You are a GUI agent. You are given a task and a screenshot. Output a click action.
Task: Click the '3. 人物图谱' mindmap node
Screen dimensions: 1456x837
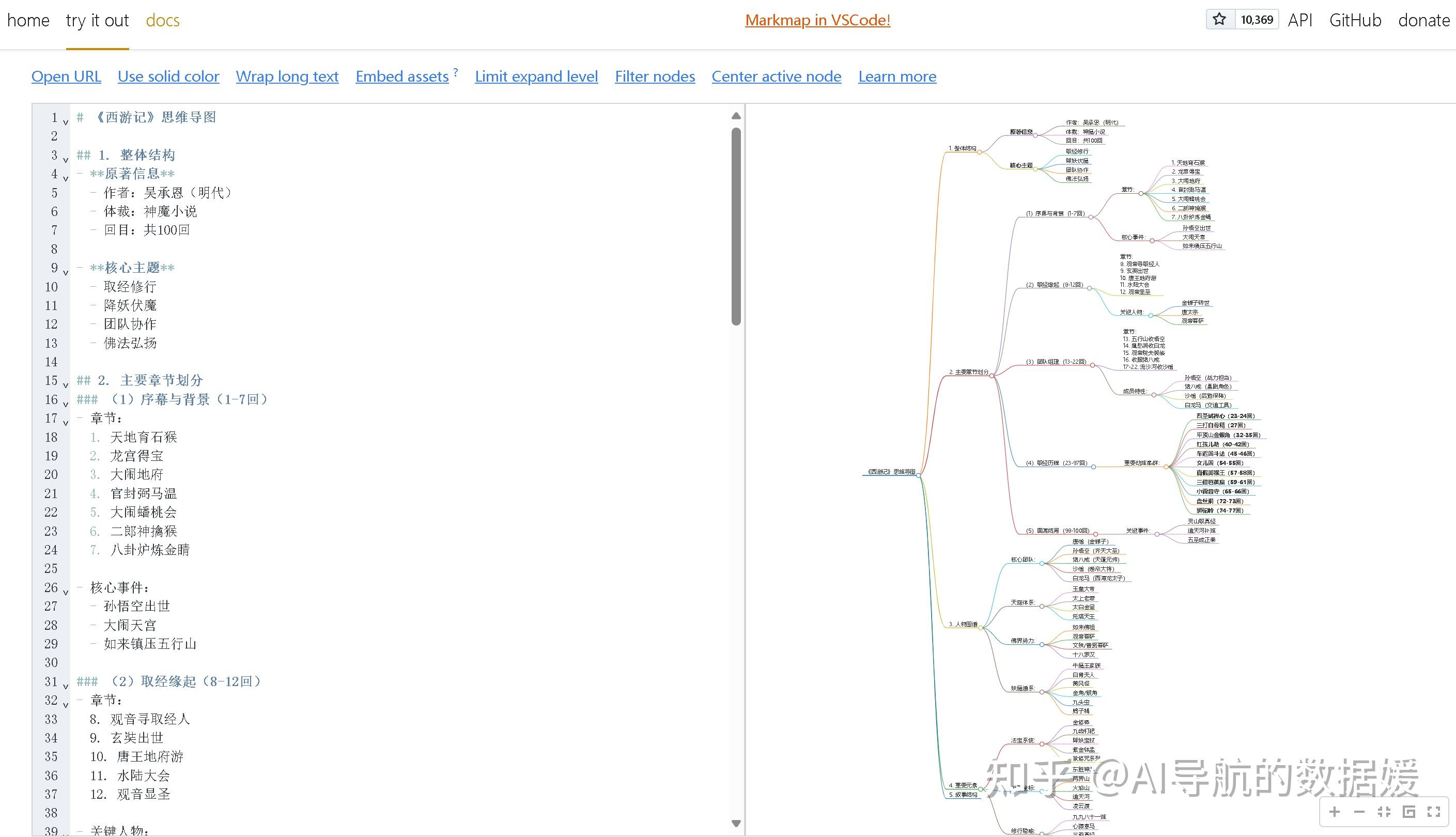[963, 624]
